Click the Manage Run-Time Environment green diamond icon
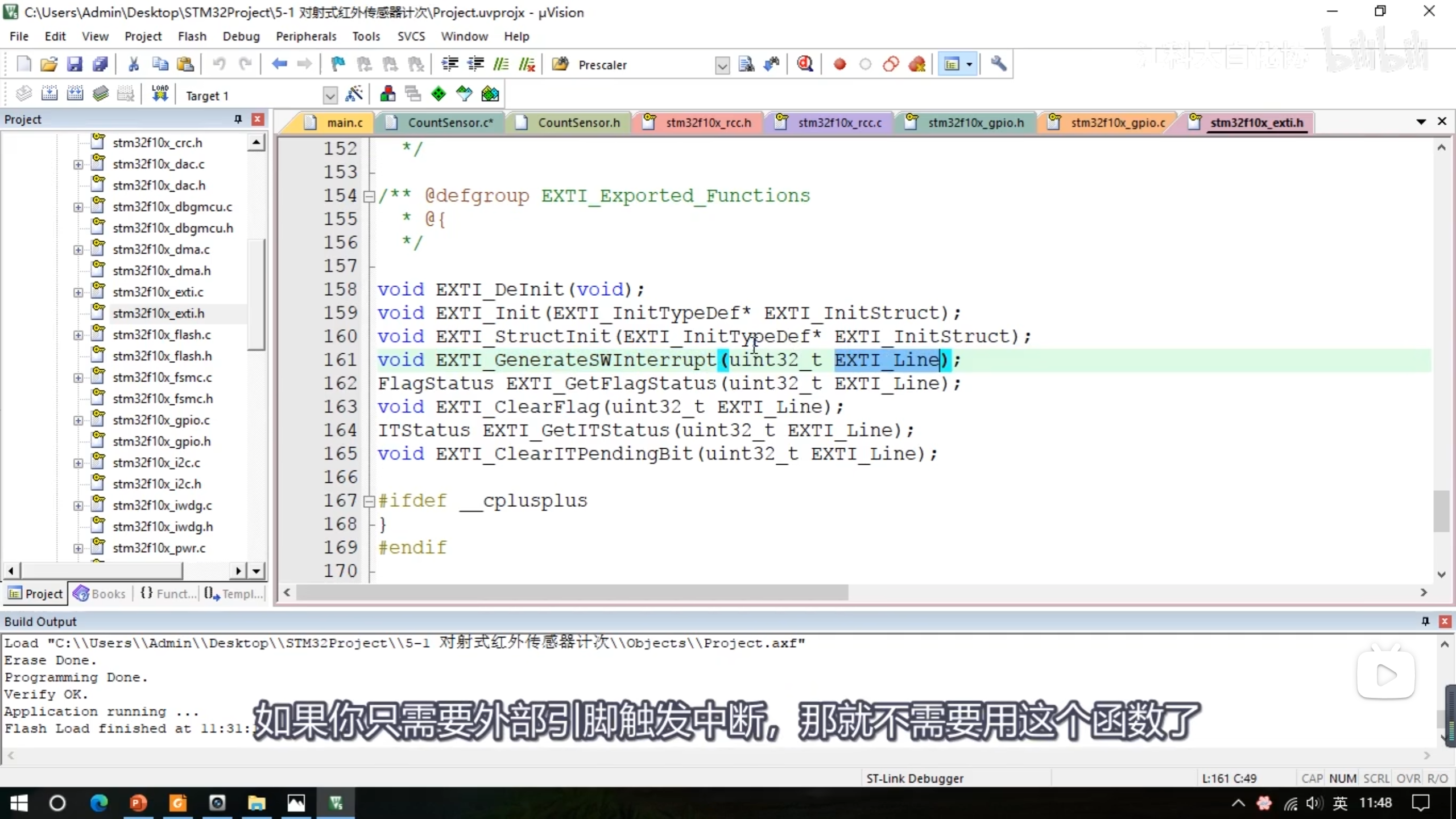1456x819 pixels. (x=438, y=94)
